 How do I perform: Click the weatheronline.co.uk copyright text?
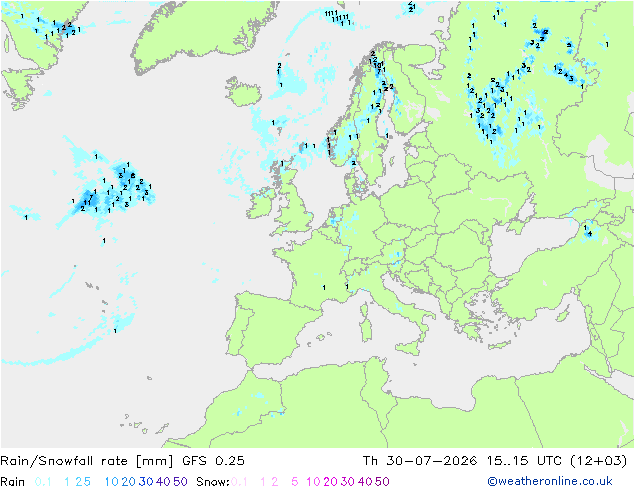point(550,482)
